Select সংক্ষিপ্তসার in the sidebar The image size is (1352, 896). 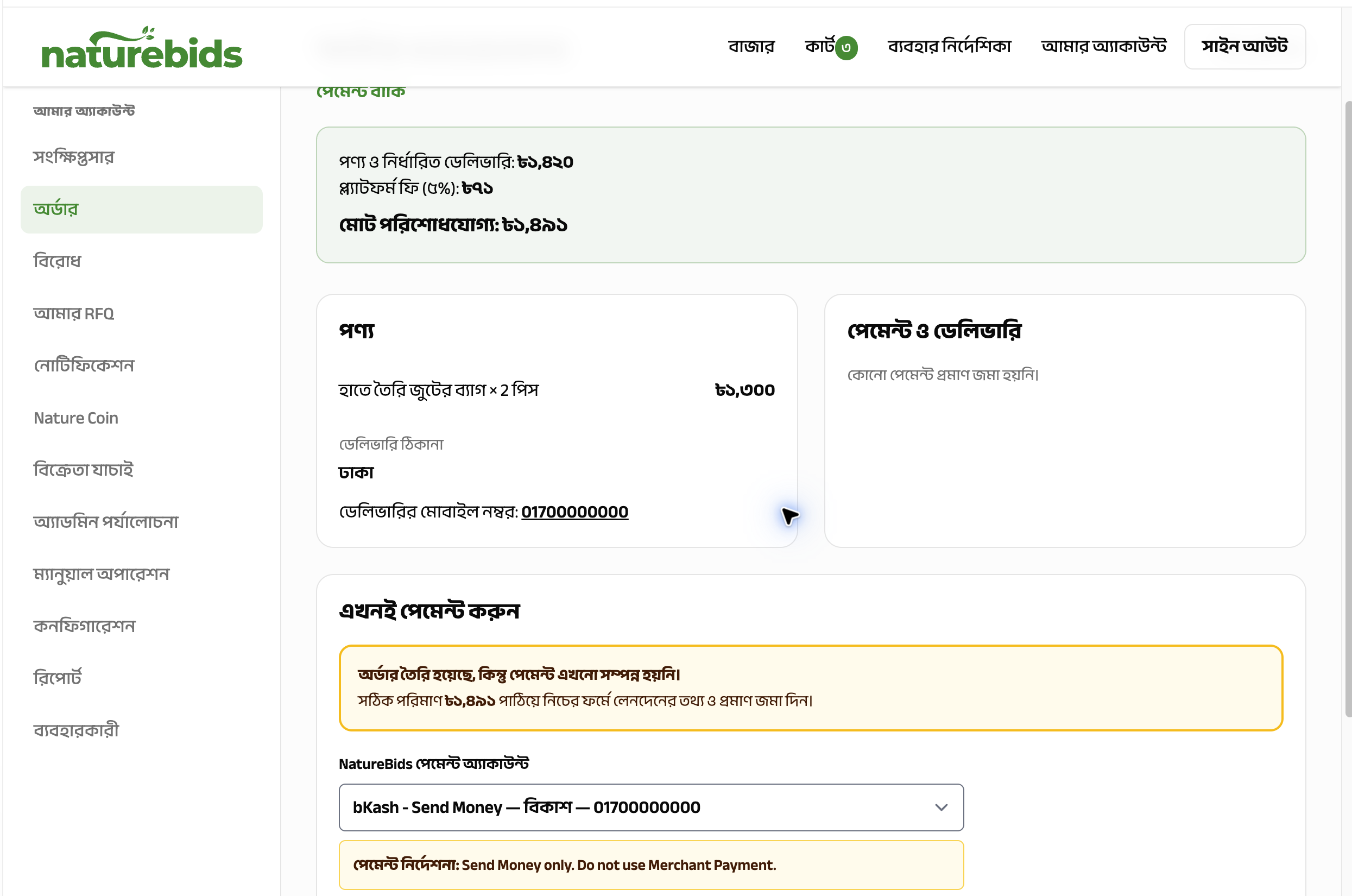pyautogui.click(x=141, y=157)
